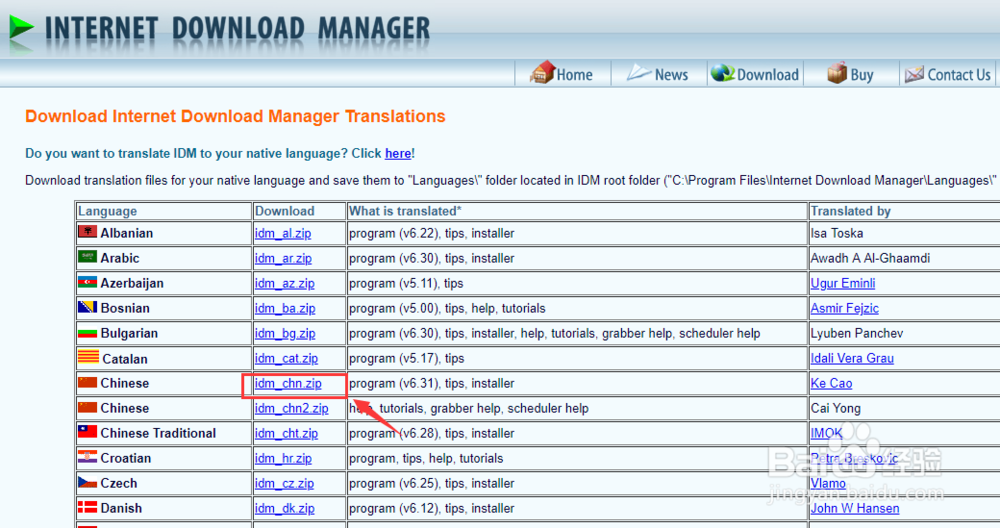Select 'Isa Toska' translator text

click(x=837, y=233)
